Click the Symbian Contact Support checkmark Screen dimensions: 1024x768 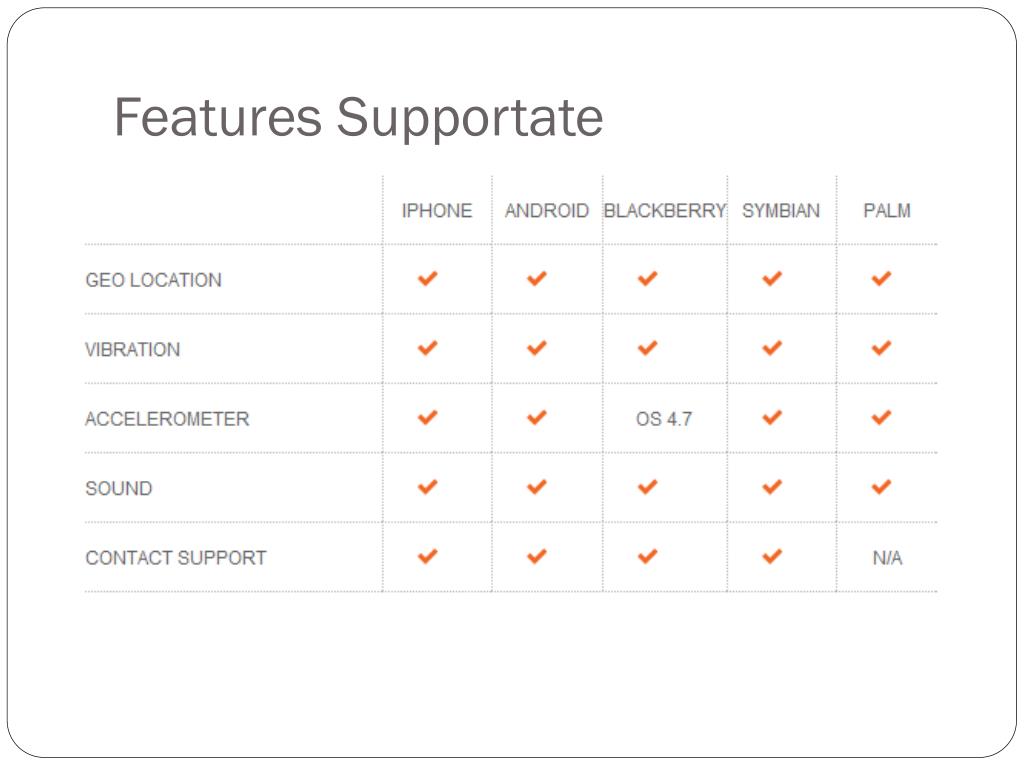(772, 556)
